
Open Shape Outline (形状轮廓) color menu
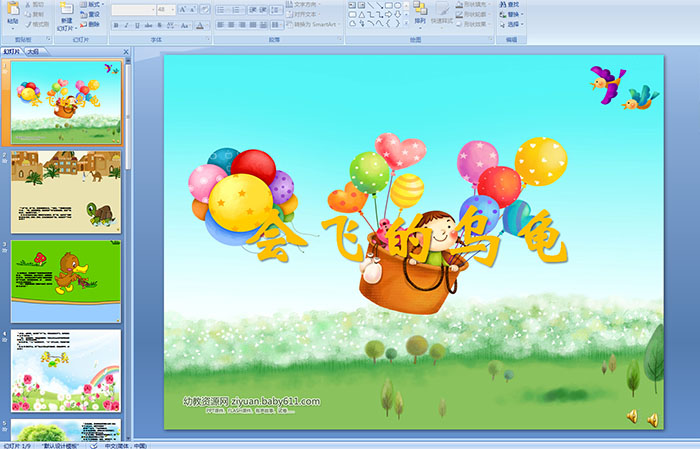(473, 14)
